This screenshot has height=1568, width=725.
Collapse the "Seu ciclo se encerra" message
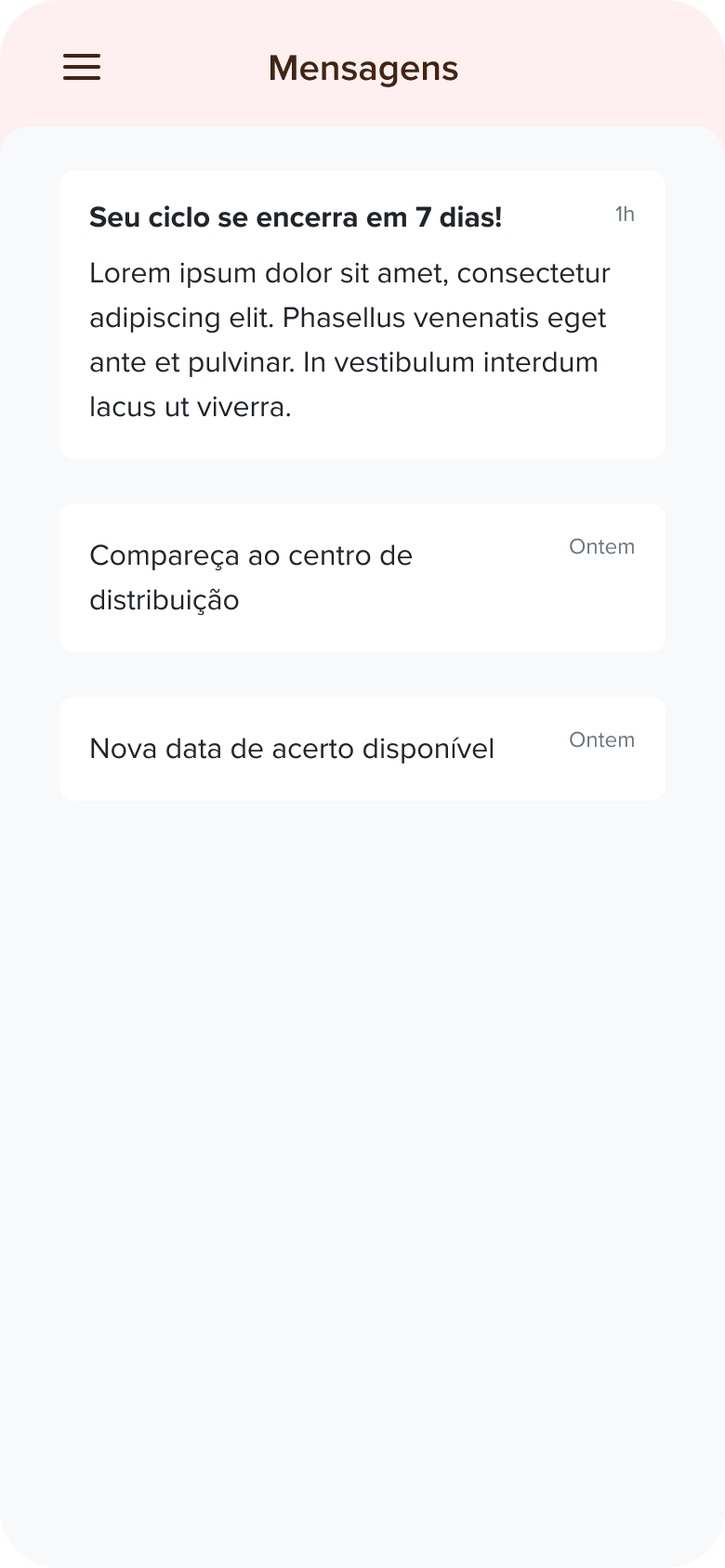coord(296,217)
